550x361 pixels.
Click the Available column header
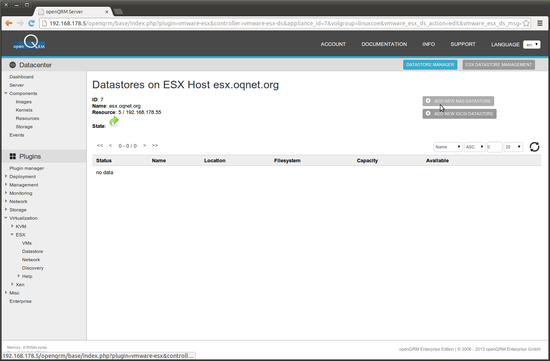[437, 161]
